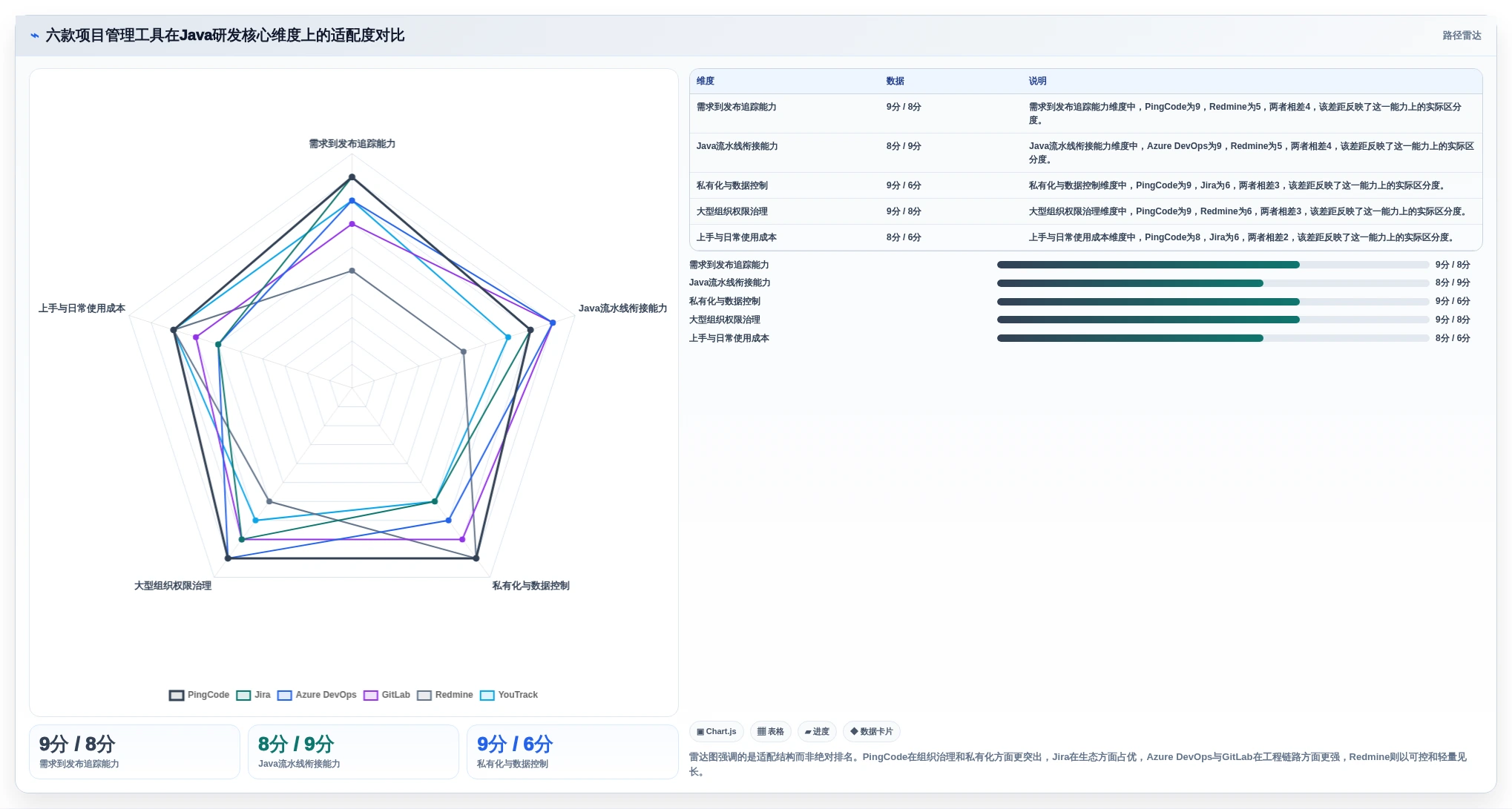The height and width of the screenshot is (809, 1512).
Task: Click the radar summary paragraph at bottom
Action: [1078, 765]
